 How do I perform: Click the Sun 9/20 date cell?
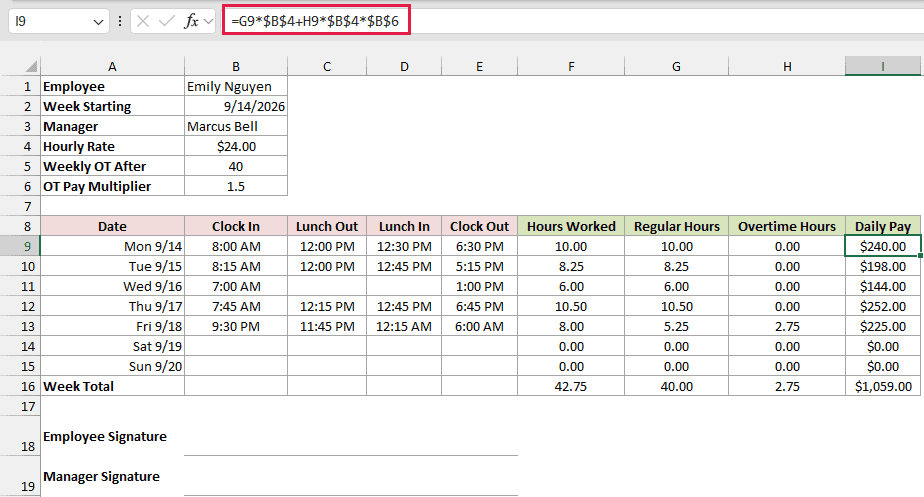[x=112, y=366]
